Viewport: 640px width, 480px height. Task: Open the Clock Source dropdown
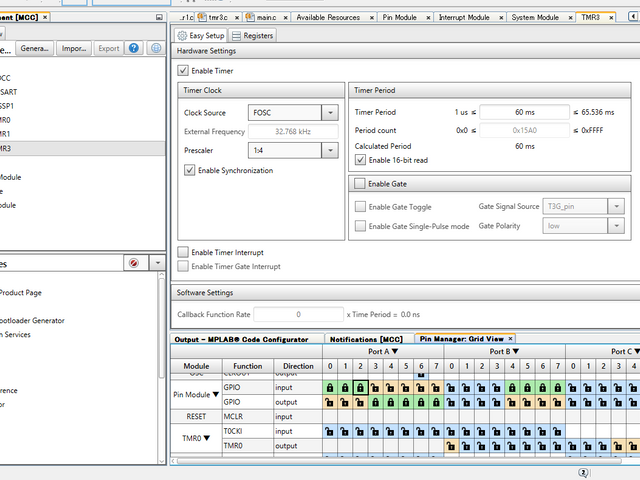pyautogui.click(x=331, y=113)
